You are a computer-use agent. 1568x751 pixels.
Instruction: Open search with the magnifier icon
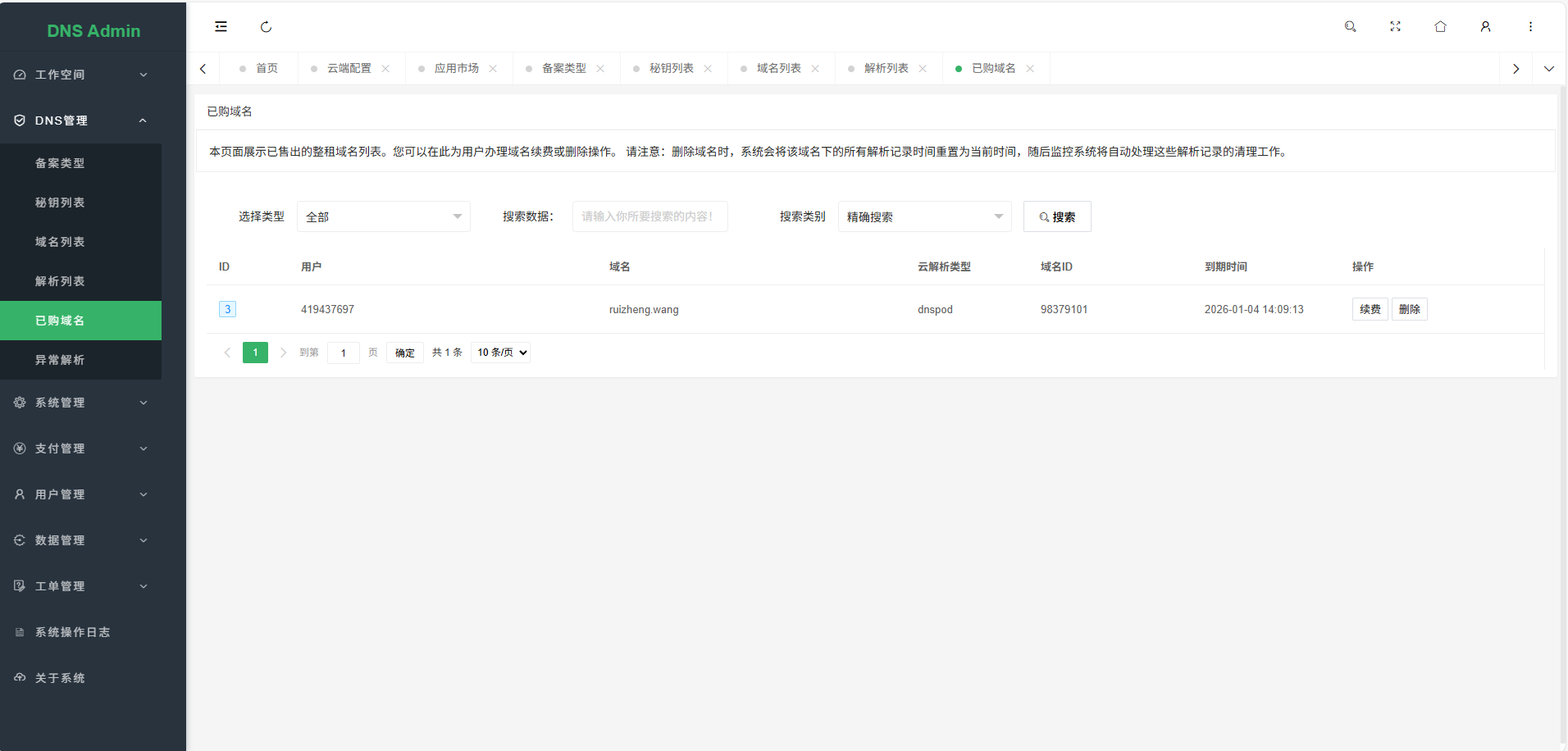[1350, 27]
